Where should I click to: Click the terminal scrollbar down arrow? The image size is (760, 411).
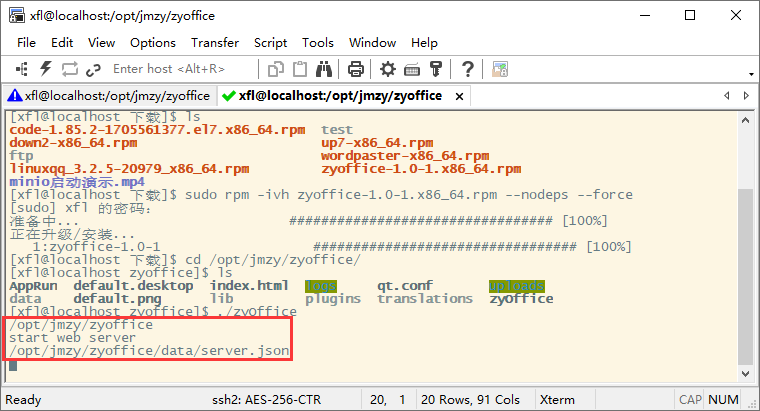click(x=745, y=374)
